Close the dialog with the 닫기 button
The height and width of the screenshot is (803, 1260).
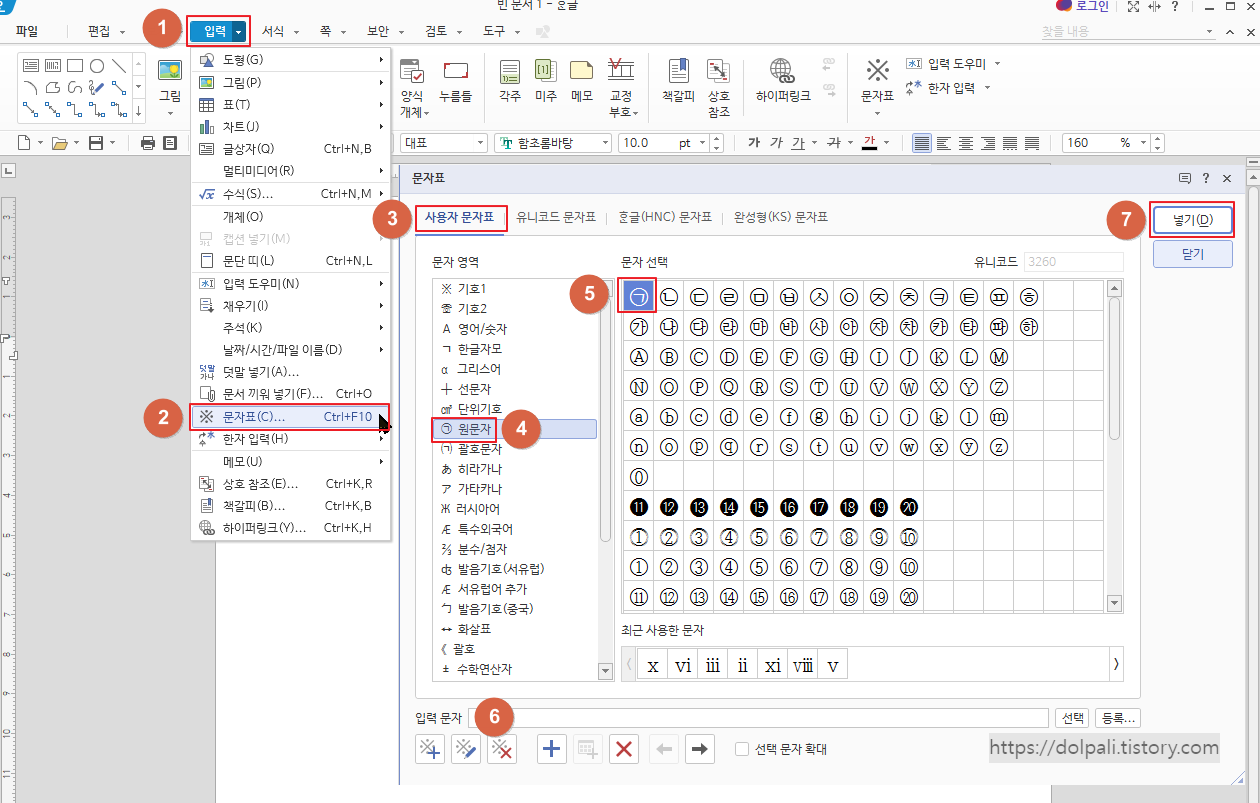click(1192, 254)
